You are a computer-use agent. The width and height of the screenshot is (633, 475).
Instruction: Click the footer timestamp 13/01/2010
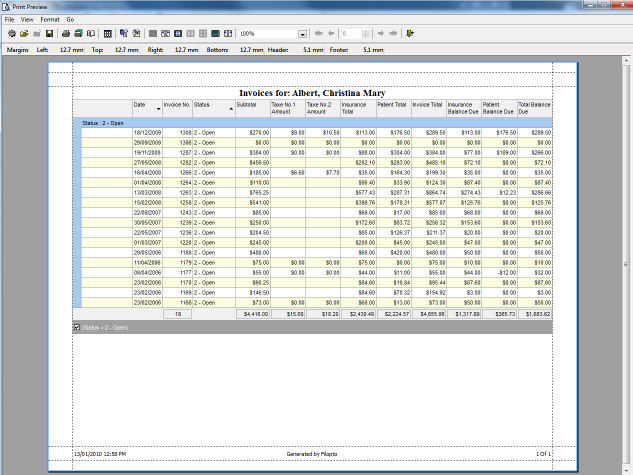pyautogui.click(x=100, y=454)
